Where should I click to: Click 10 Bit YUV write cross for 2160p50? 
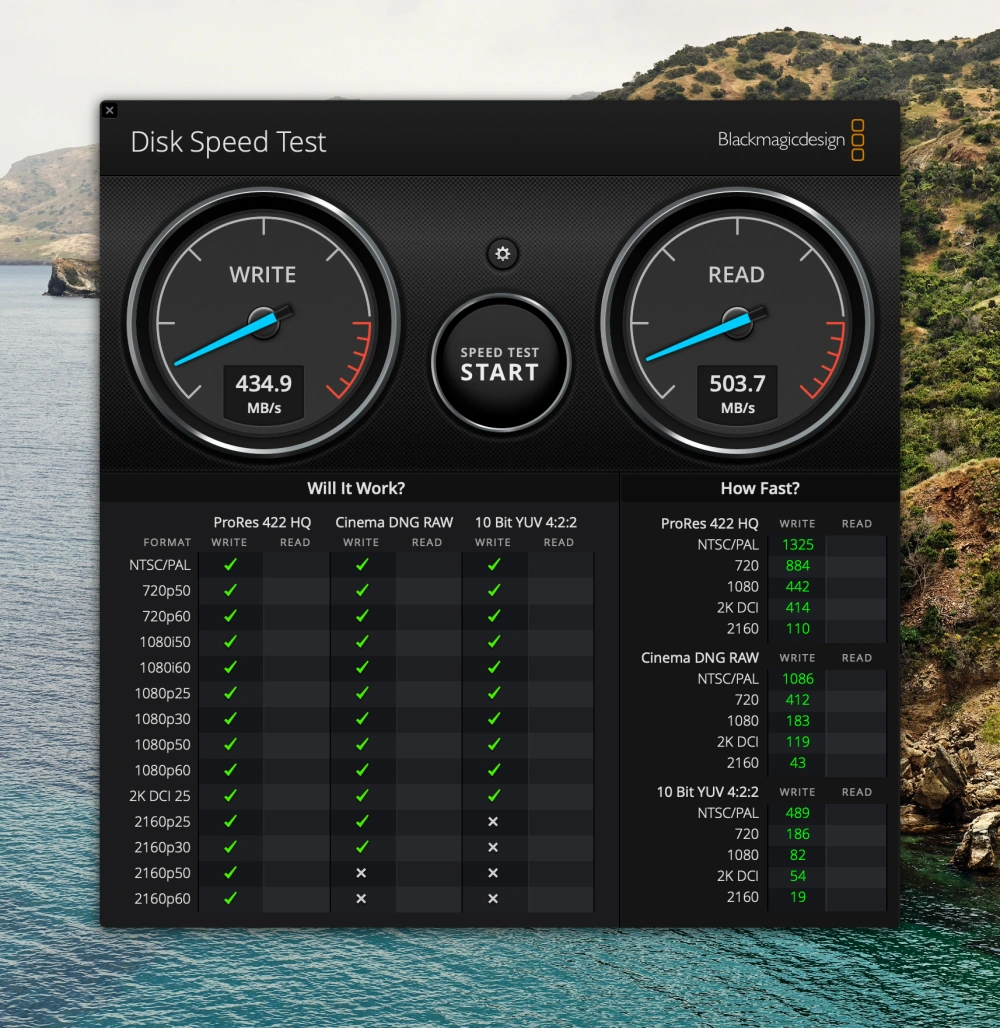click(x=493, y=873)
